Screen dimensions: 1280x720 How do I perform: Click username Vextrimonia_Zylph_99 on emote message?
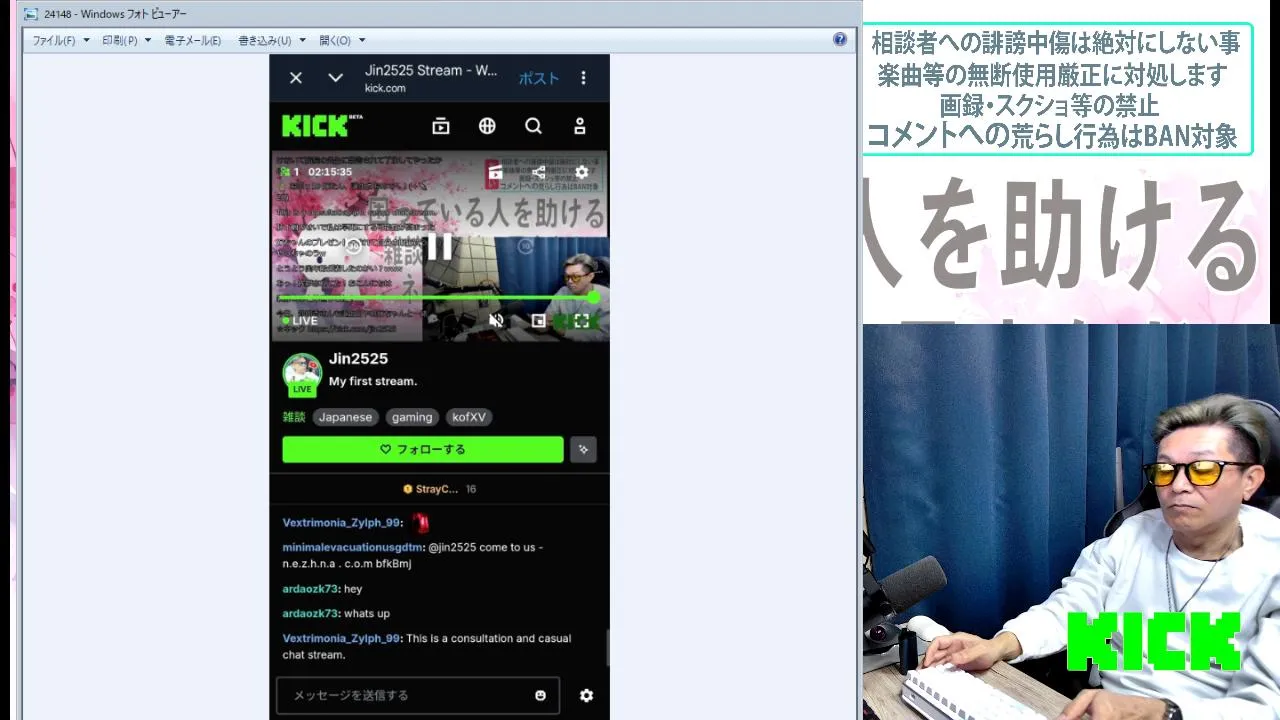click(x=342, y=522)
